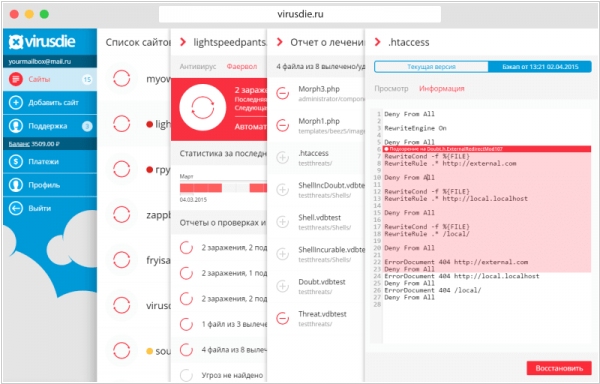Screen dimensions: 600x384
Task: Click the Поддержка person icon
Action: click(x=16, y=126)
